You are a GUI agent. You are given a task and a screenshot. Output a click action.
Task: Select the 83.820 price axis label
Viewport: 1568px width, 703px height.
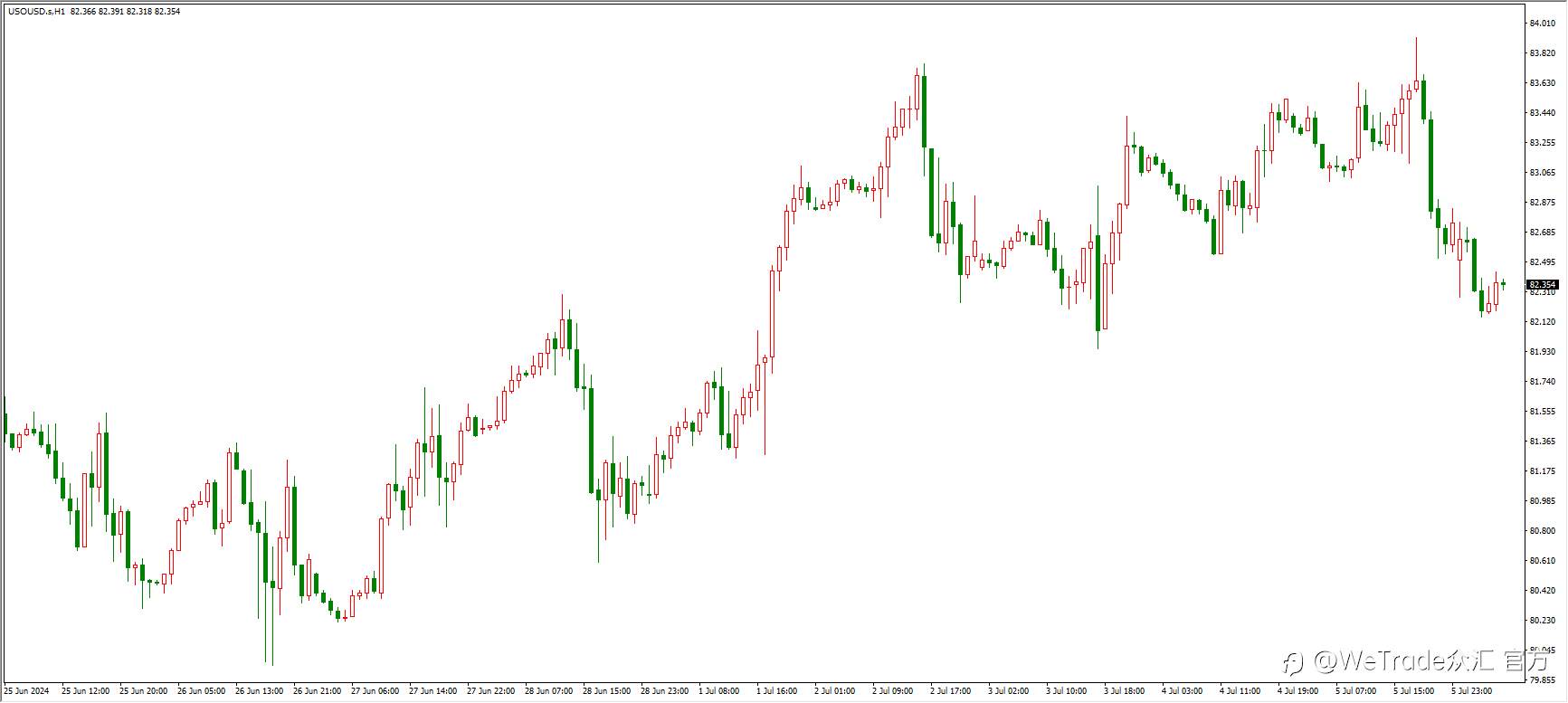1543,53
